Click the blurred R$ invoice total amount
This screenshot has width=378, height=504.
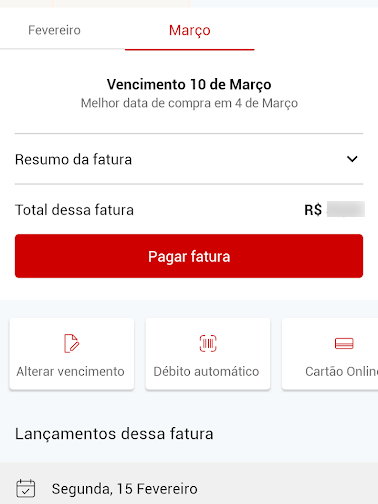point(346,209)
